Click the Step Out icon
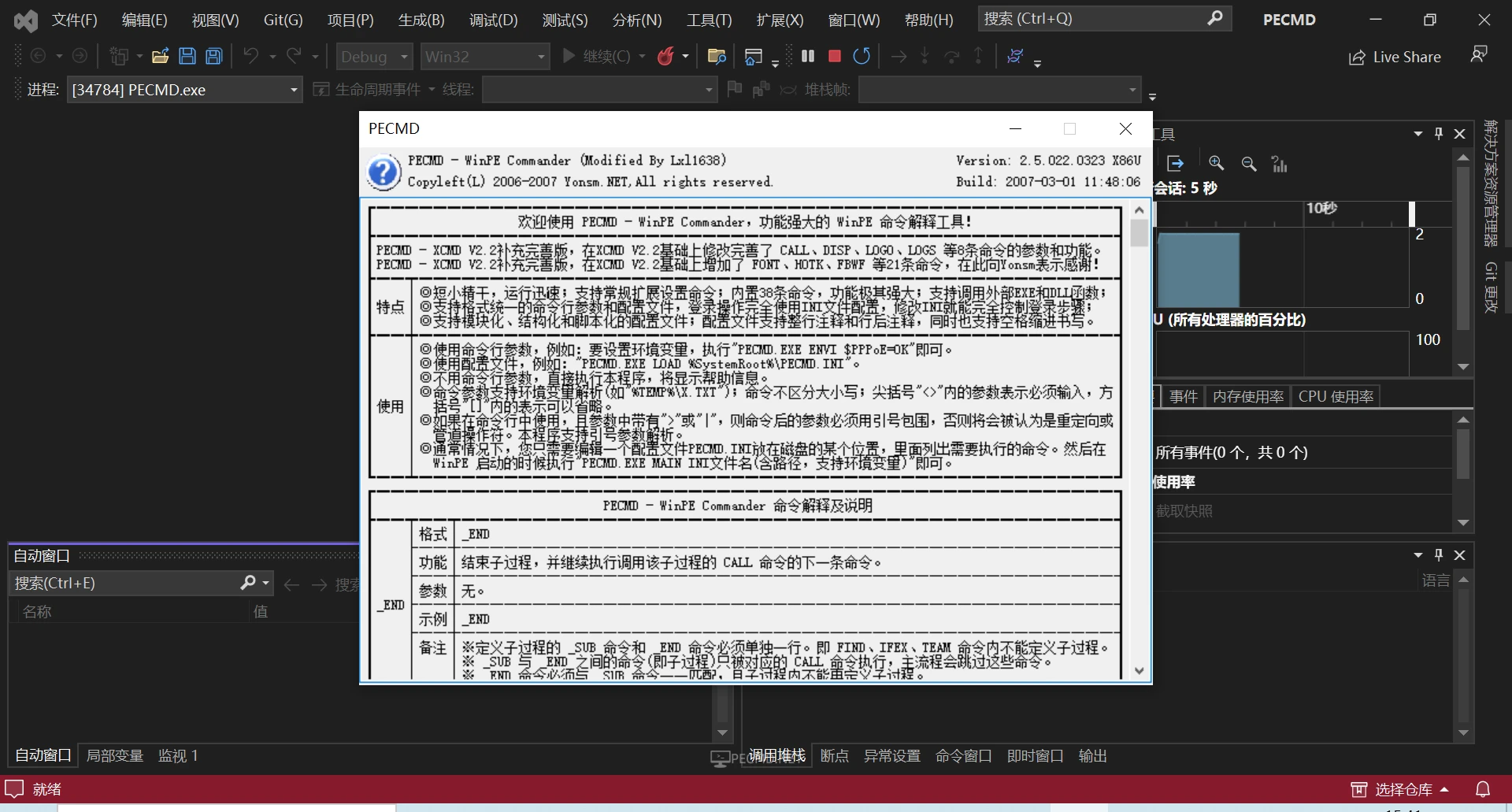Image resolution: width=1512 pixels, height=812 pixels. coord(978,56)
